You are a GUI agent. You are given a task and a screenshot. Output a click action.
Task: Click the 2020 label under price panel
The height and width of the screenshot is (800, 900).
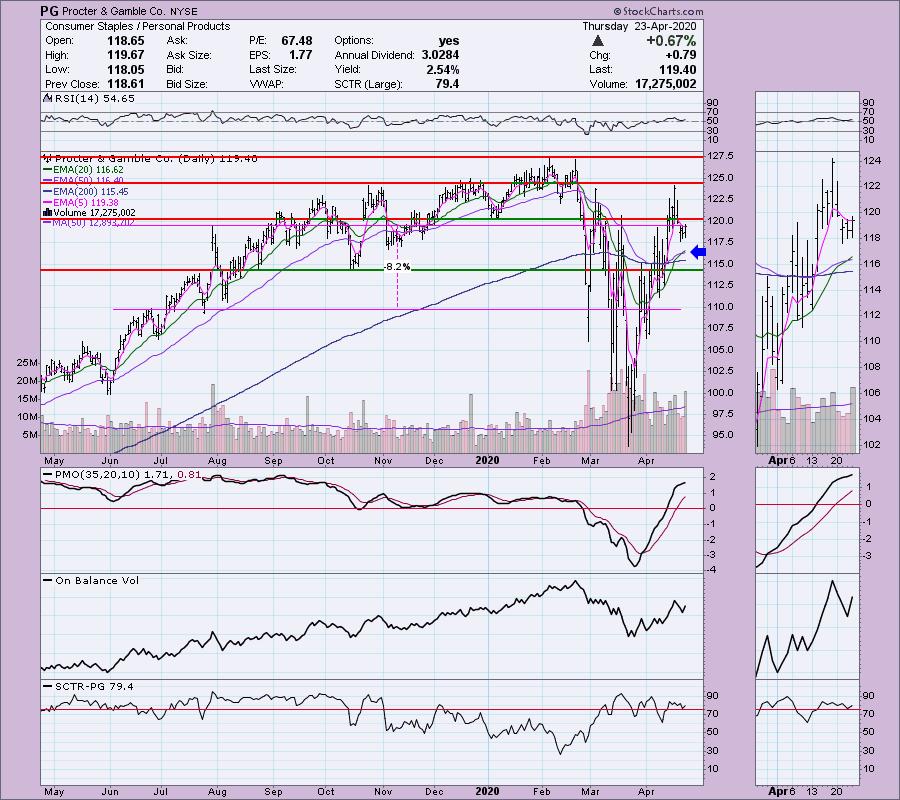(487, 460)
